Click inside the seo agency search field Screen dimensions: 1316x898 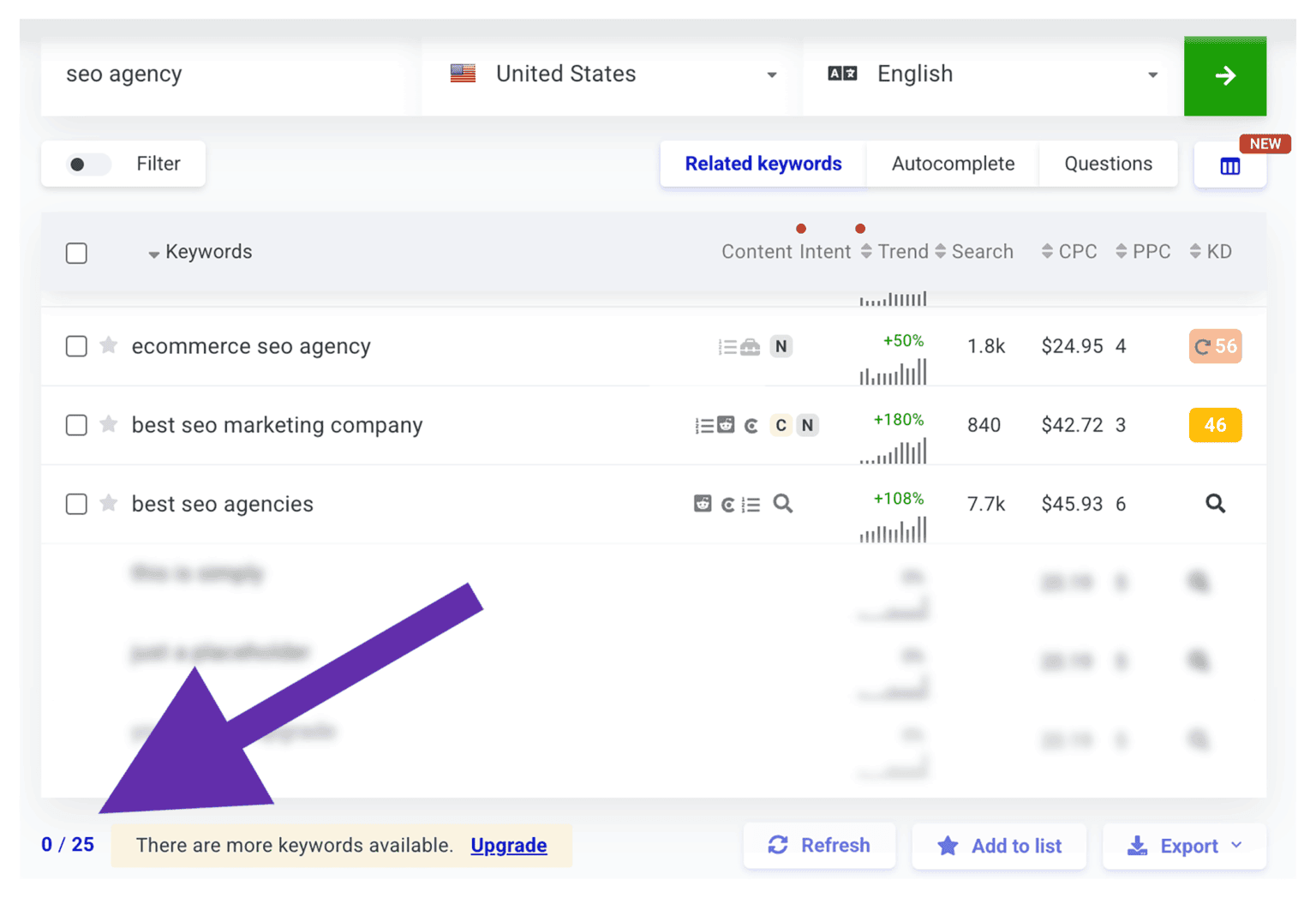223,75
